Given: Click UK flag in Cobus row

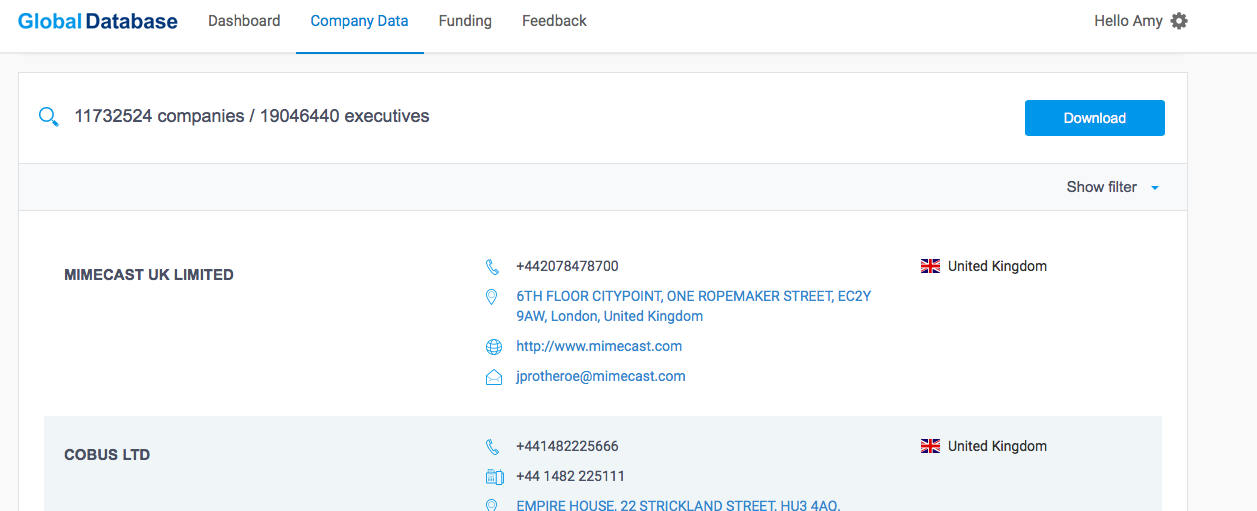Looking at the screenshot, I should pos(930,446).
